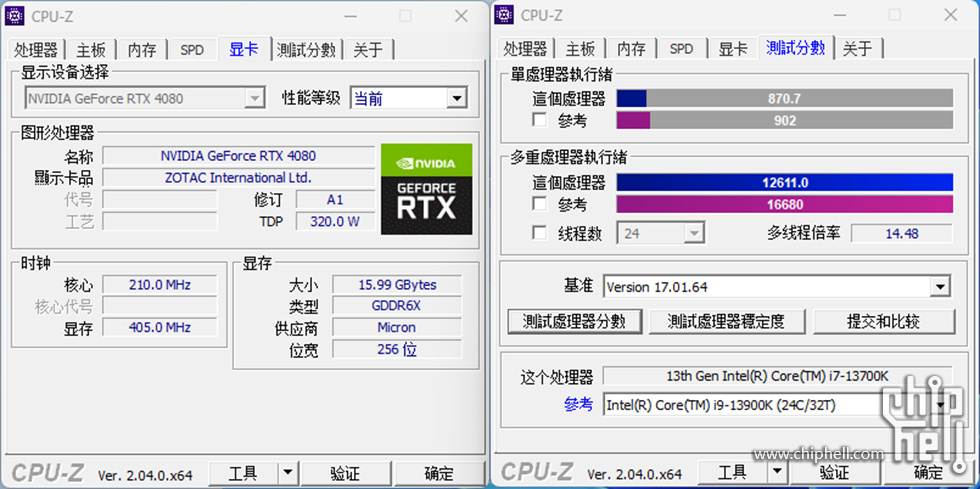
Task: Click 确定 button in right window
Action: tap(928, 471)
